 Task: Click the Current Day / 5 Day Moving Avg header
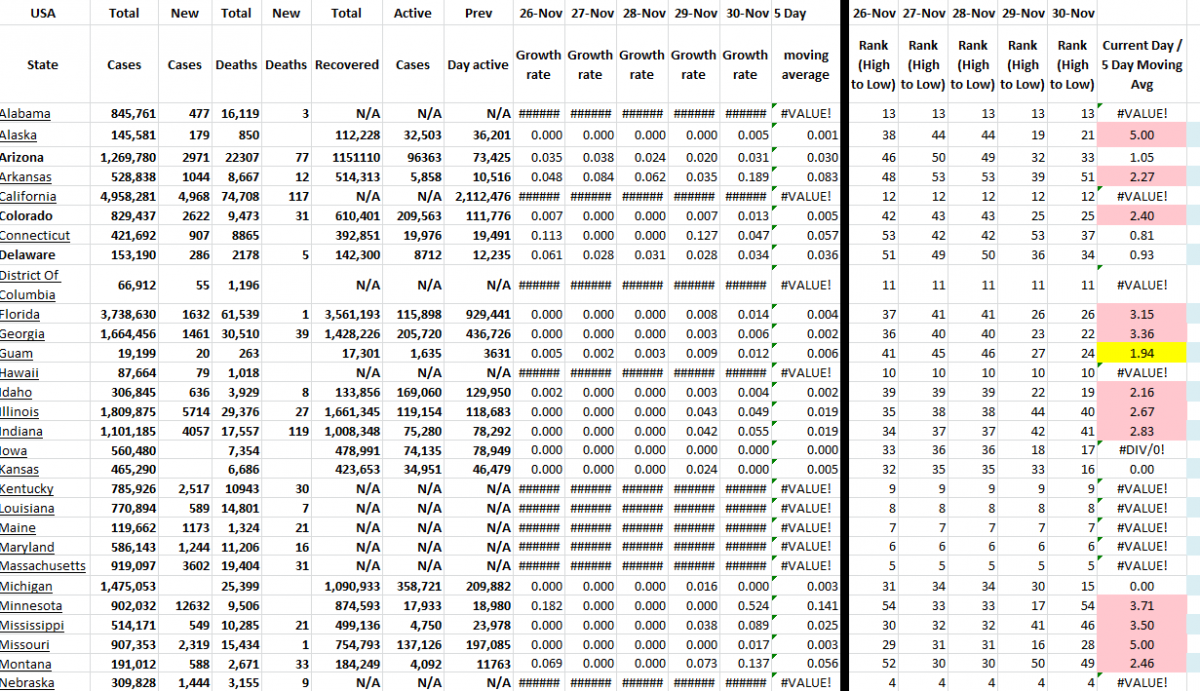(1143, 64)
